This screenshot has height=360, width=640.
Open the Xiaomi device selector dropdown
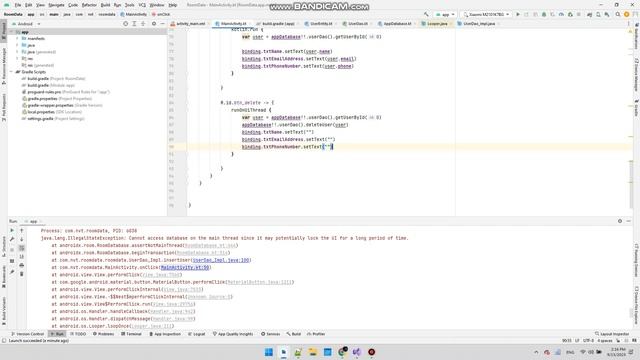pyautogui.click(x=486, y=14)
